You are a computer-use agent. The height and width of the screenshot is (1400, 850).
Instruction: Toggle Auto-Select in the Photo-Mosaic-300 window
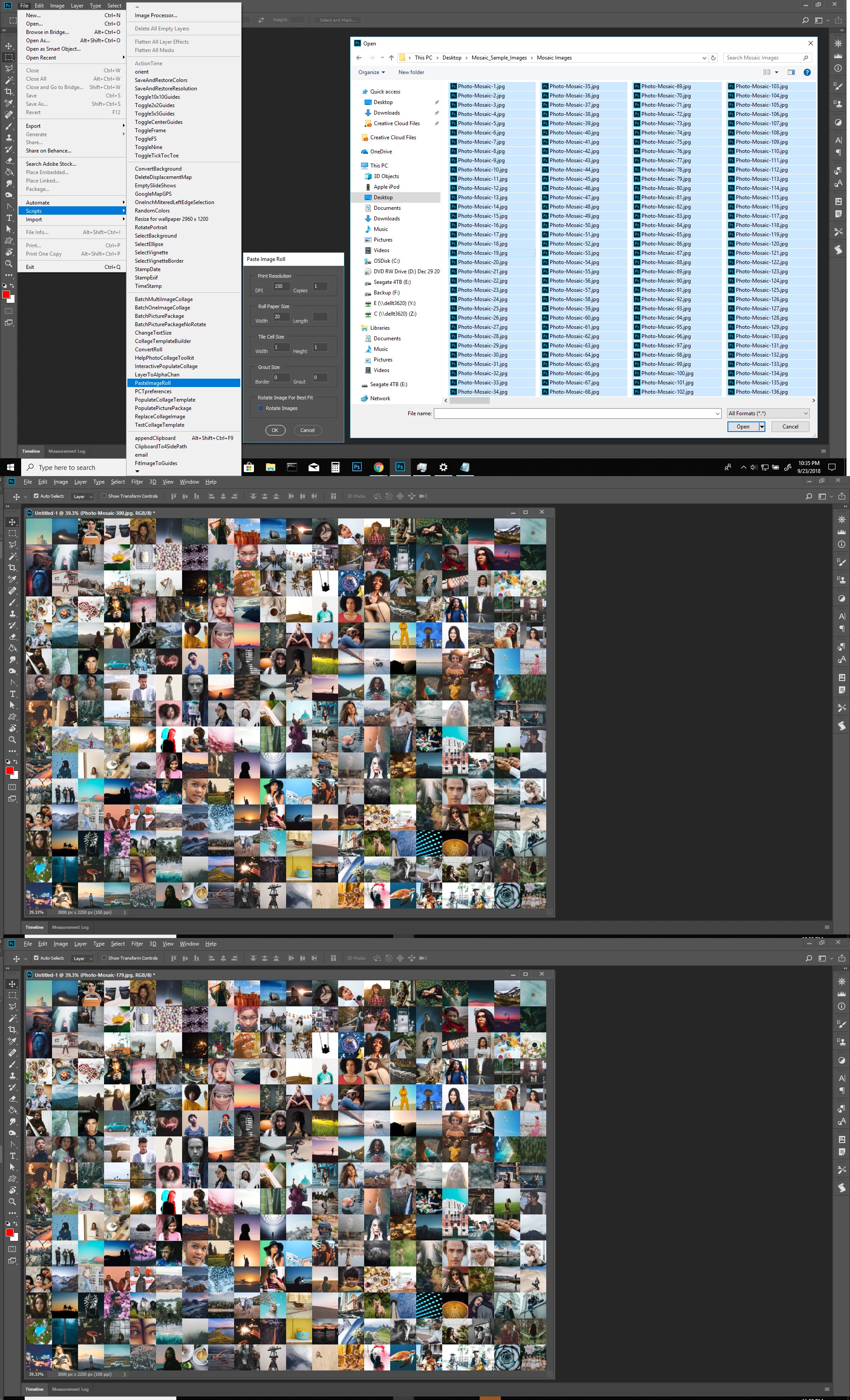coord(36,496)
